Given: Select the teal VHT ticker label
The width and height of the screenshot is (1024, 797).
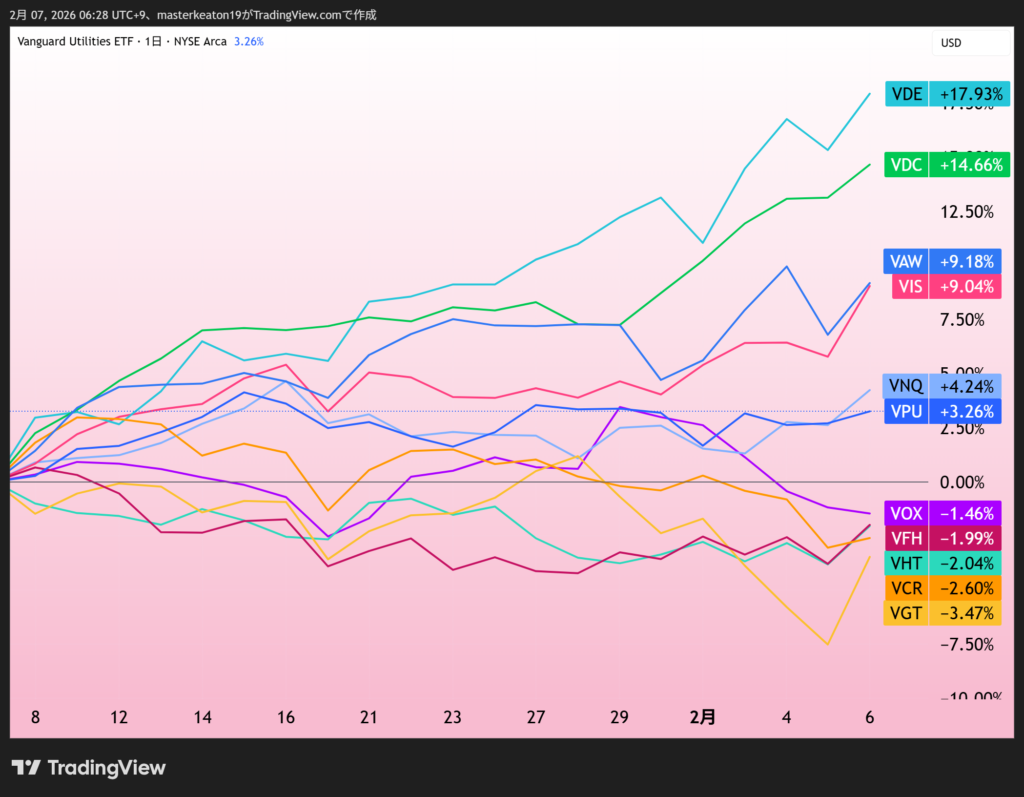Looking at the screenshot, I should (x=907, y=563).
